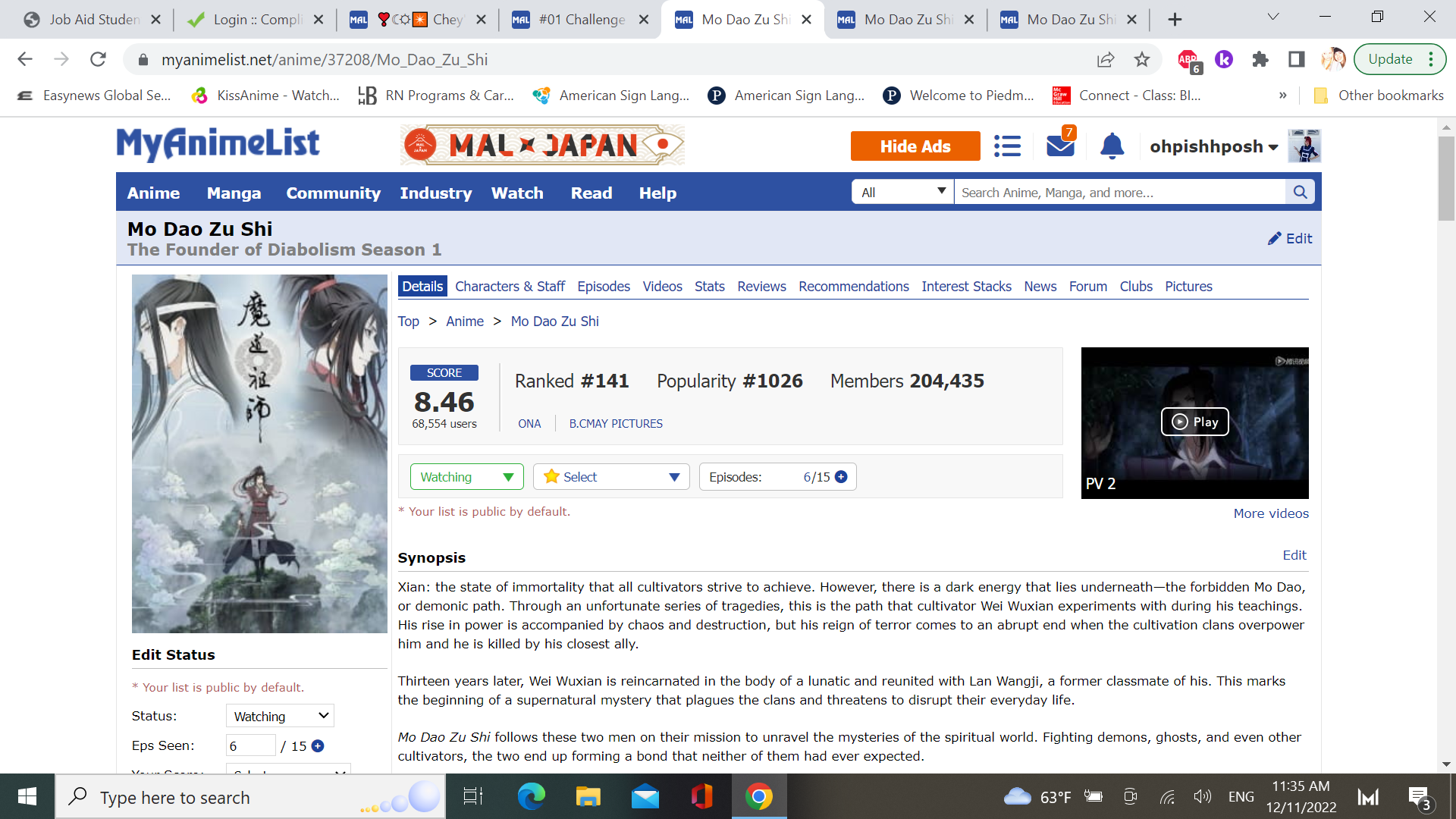Open Microsoft Edge from the taskbar

click(x=532, y=796)
